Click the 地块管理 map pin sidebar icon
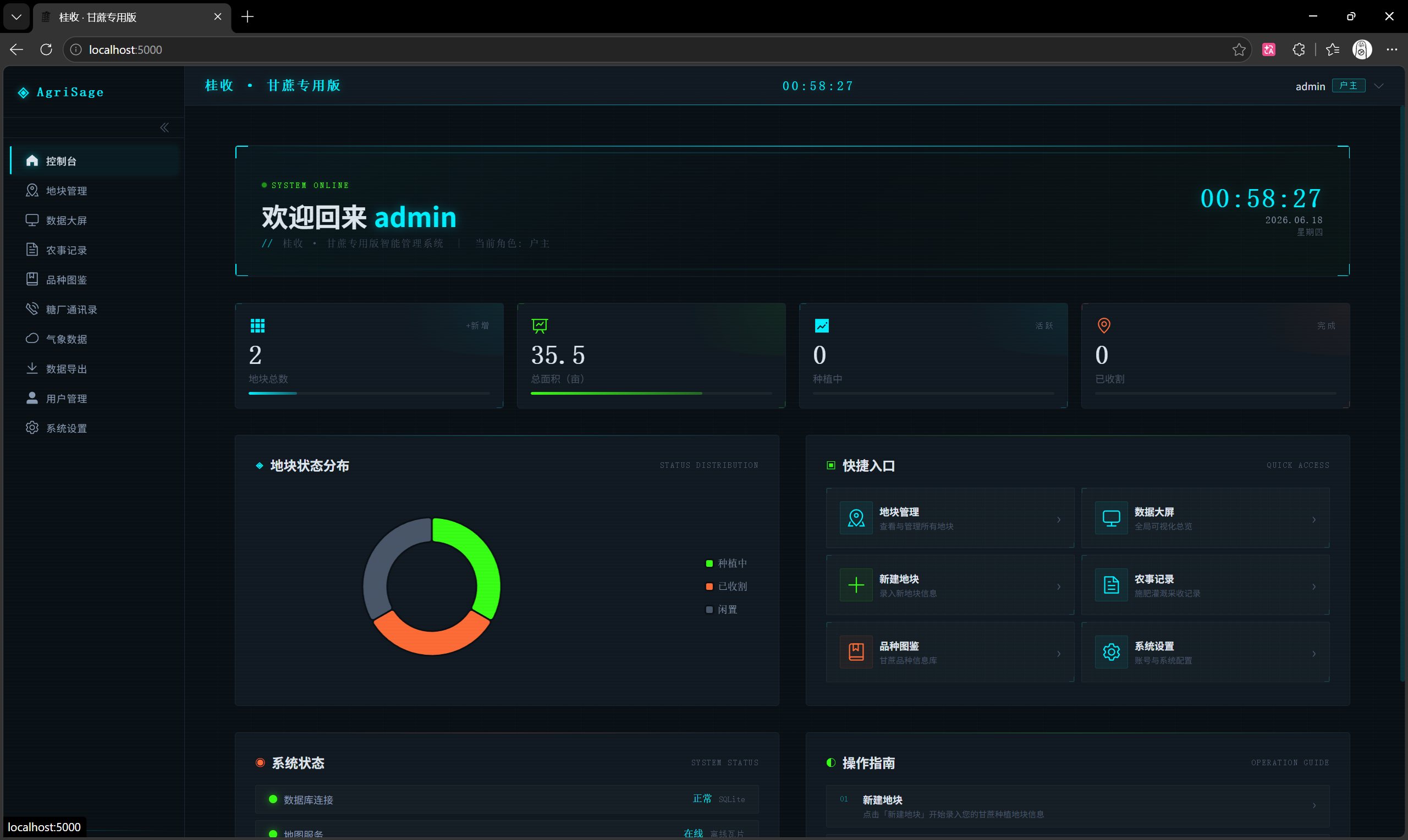 point(32,190)
